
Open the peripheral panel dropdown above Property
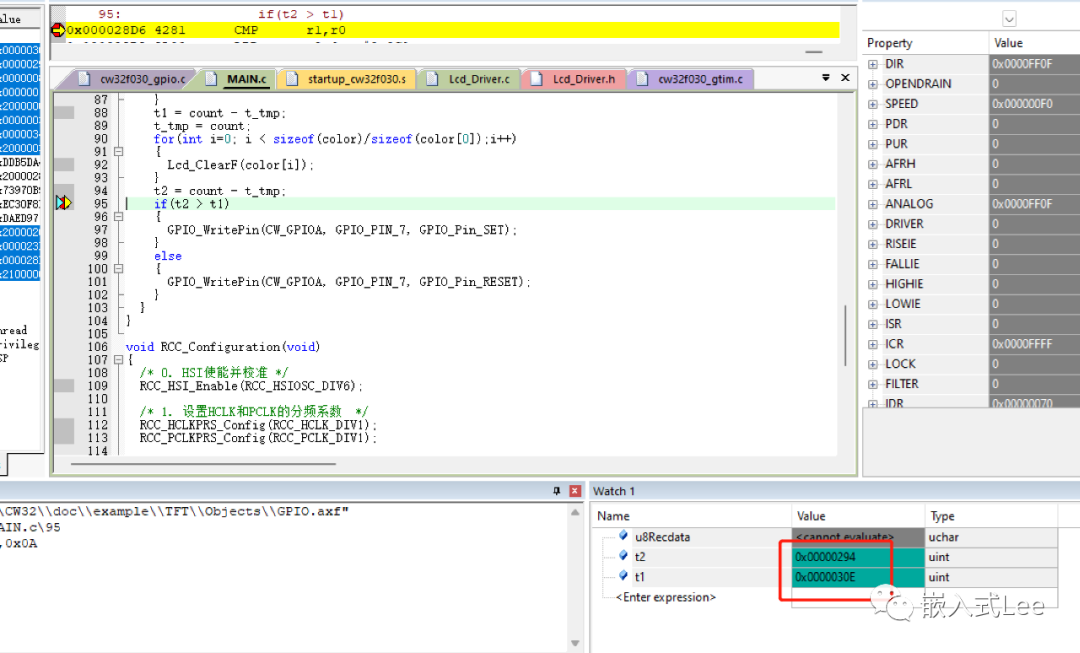1009,18
